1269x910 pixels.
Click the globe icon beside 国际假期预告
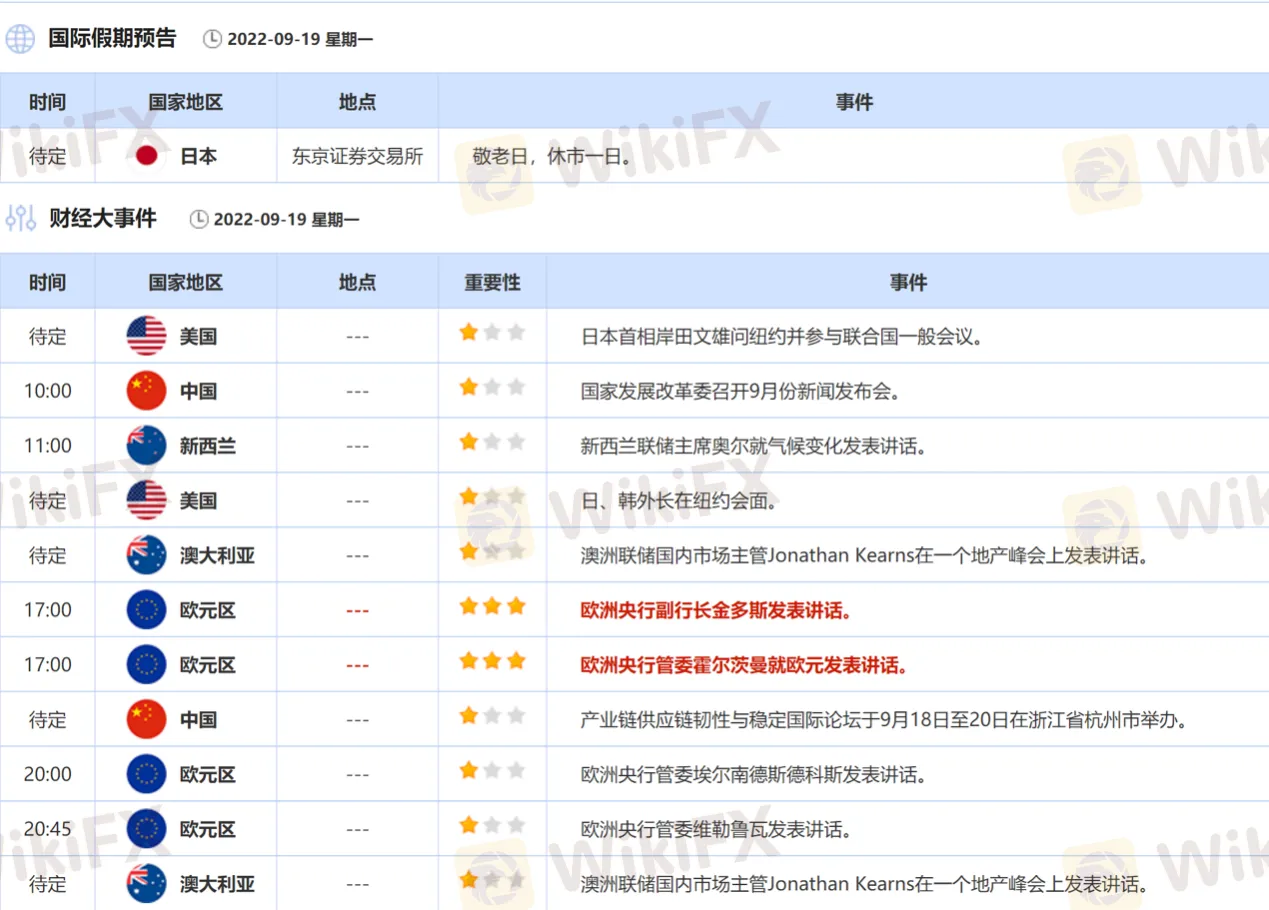pos(20,39)
